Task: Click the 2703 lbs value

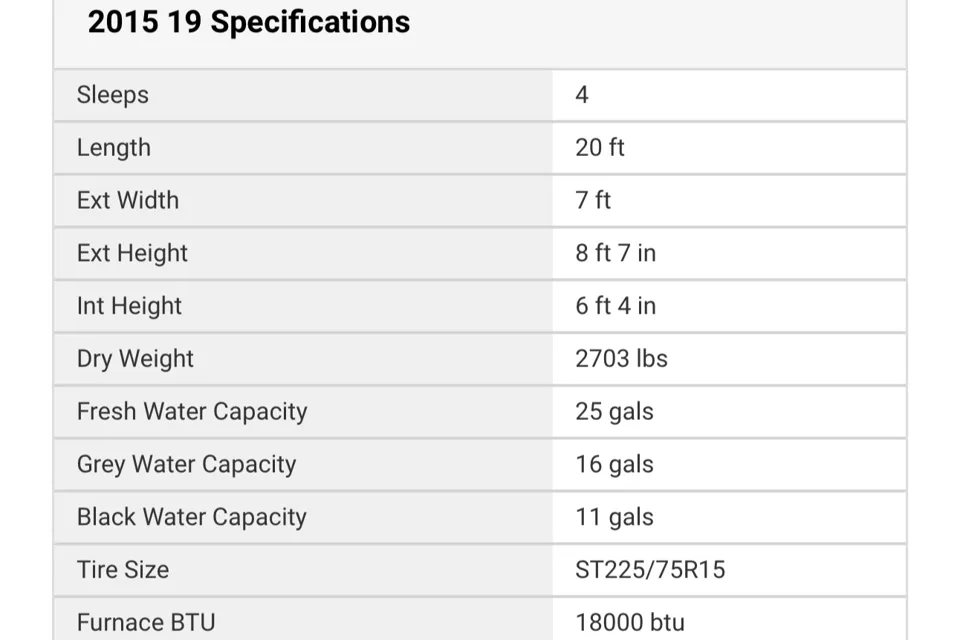Action: point(621,358)
